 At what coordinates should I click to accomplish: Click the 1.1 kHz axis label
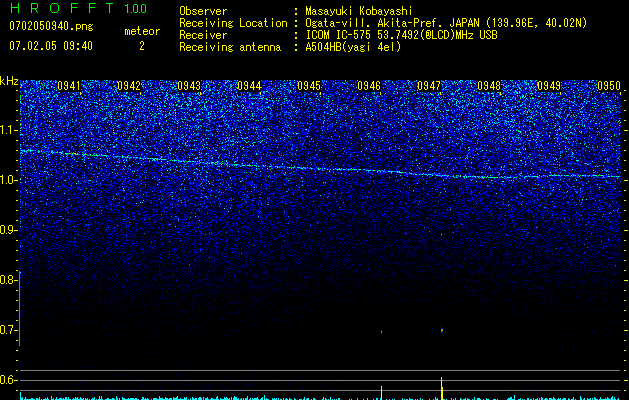pos(8,130)
